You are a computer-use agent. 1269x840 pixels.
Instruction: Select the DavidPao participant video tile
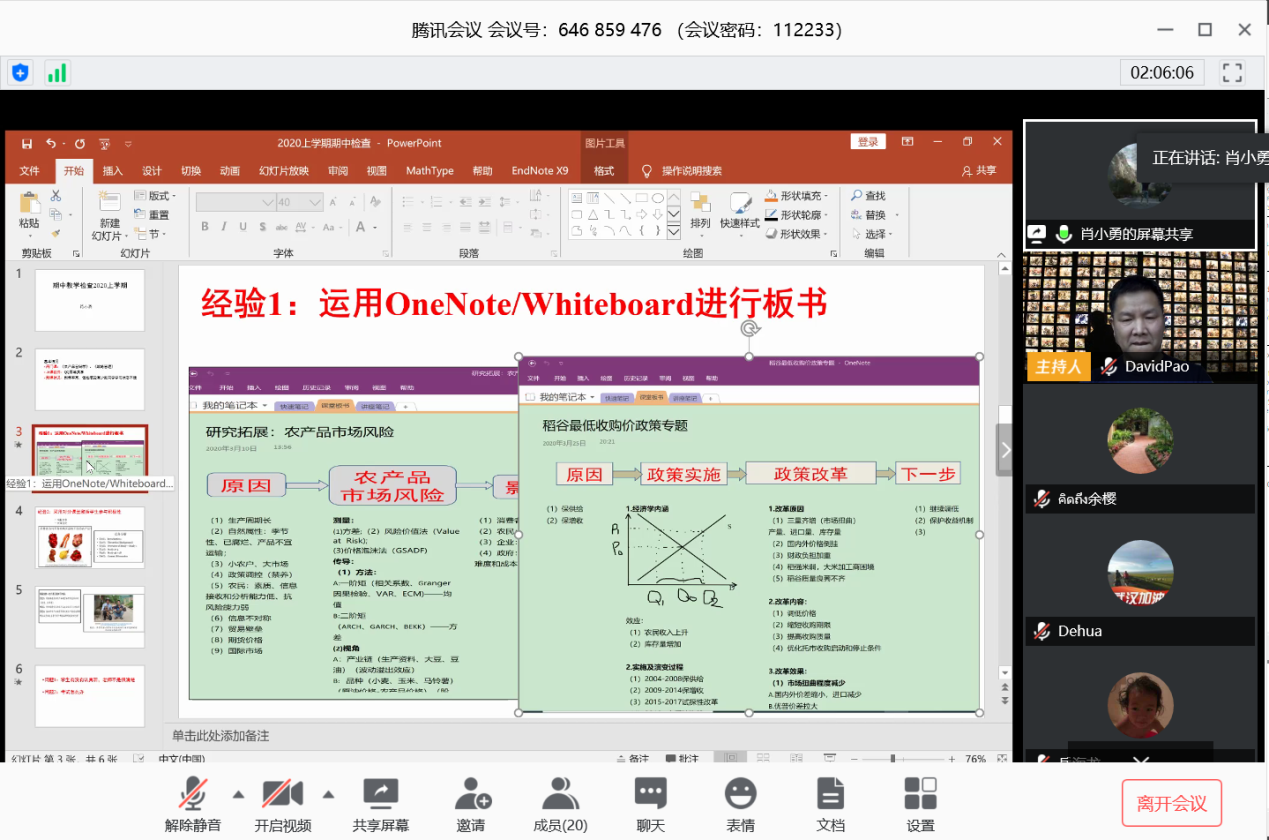[x=1141, y=317]
